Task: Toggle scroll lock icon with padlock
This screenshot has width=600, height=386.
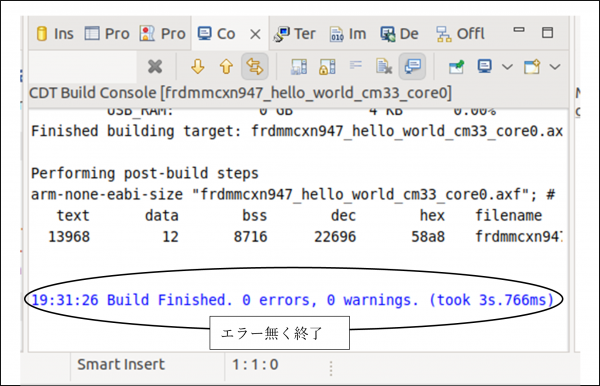Action: 328,67
